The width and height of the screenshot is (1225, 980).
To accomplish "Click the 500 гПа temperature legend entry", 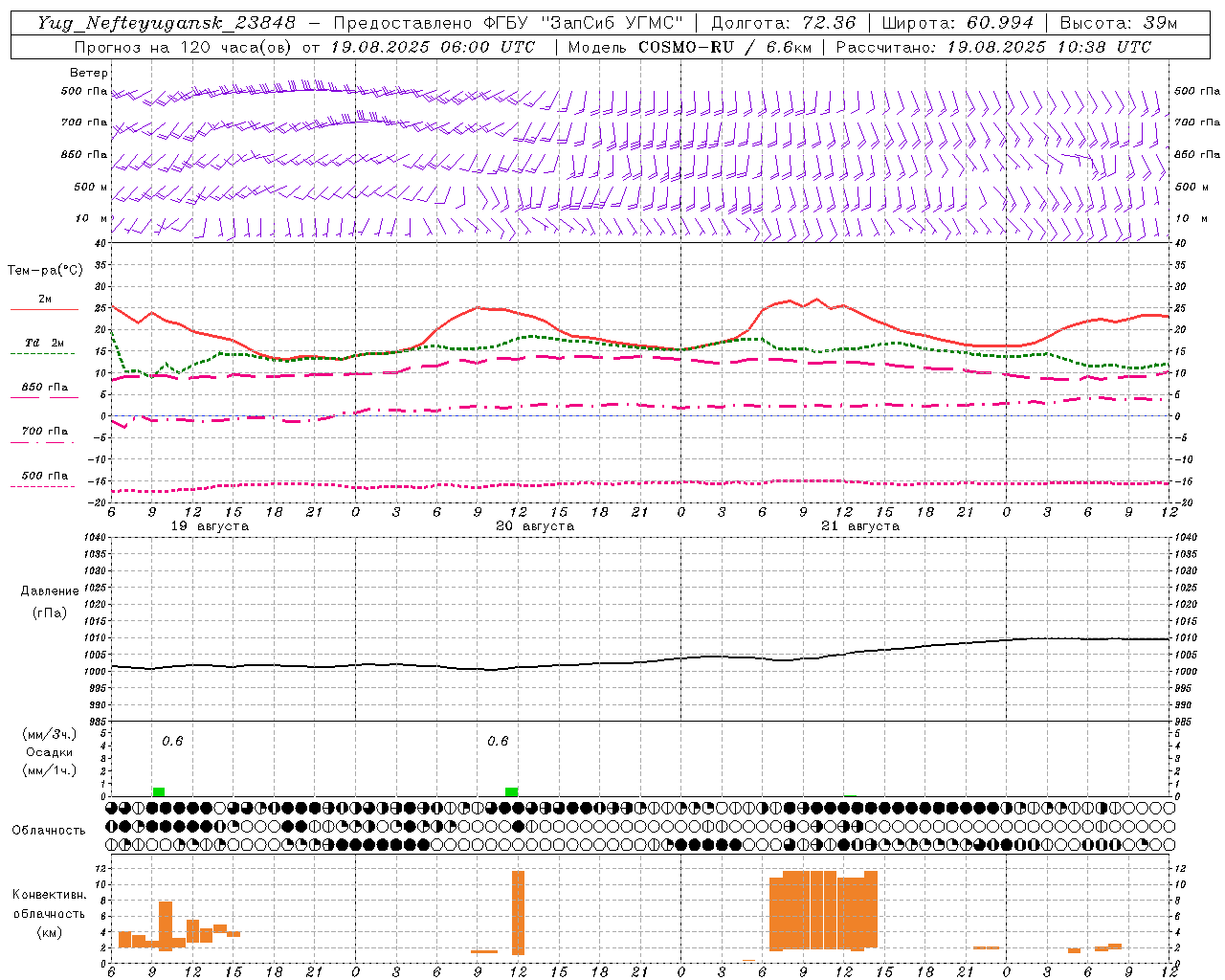I will [44, 476].
